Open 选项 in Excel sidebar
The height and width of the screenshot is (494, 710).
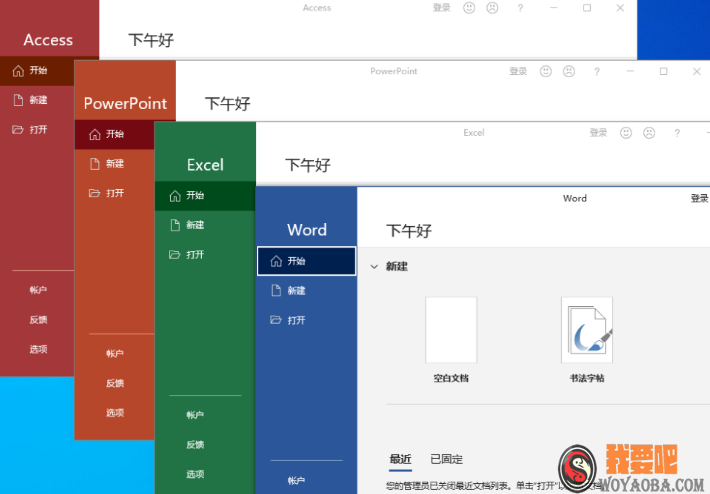(x=195, y=474)
